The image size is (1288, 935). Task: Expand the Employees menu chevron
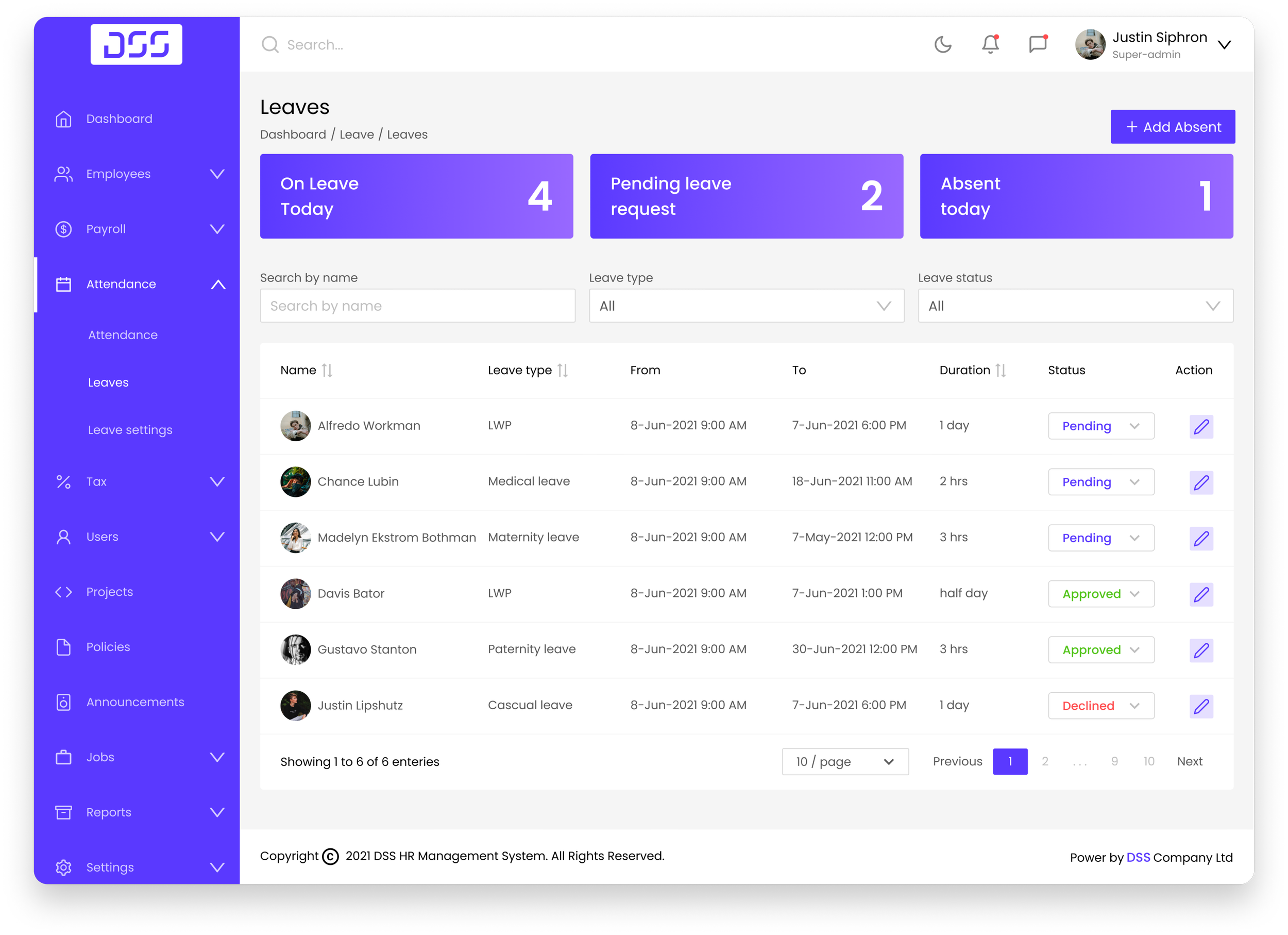click(217, 174)
